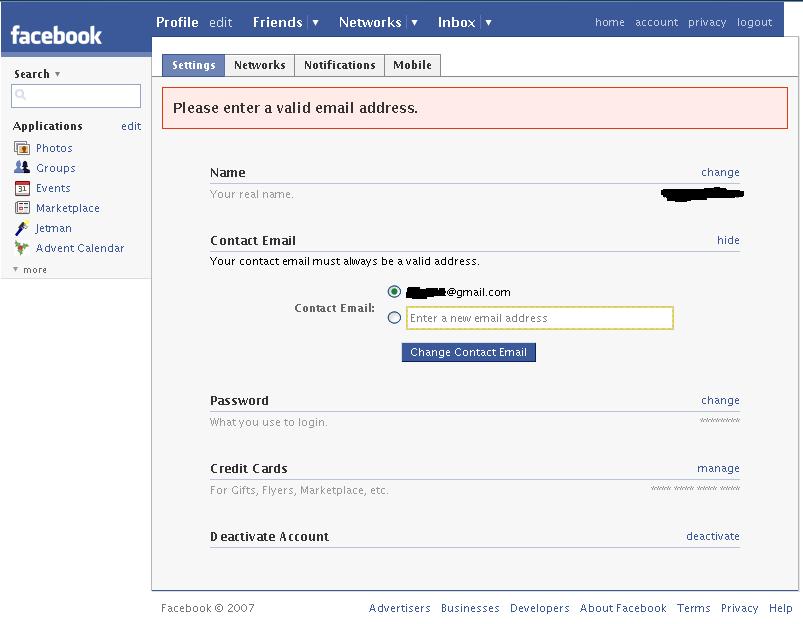Click the Events calendar icon
Image resolution: width=803 pixels, height=624 pixels.
click(x=22, y=188)
